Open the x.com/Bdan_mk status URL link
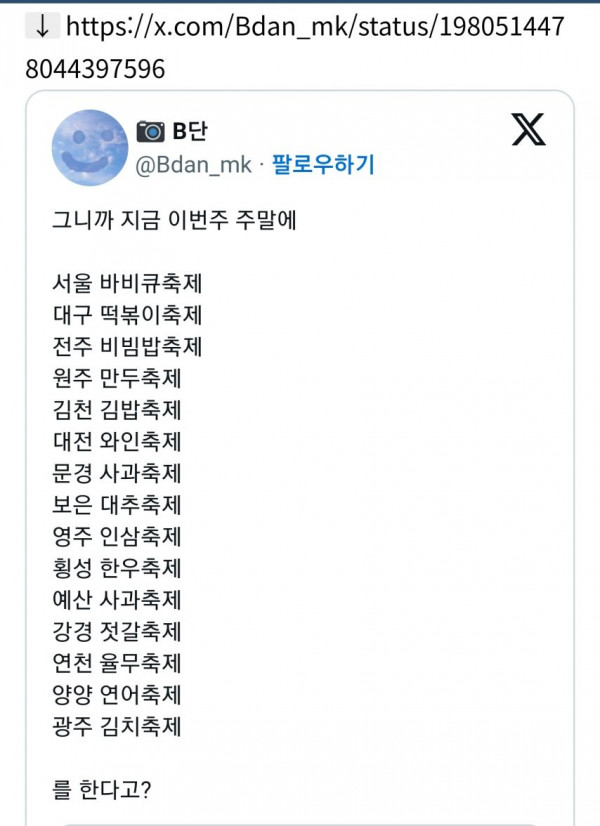This screenshot has height=826, width=600. 300,47
